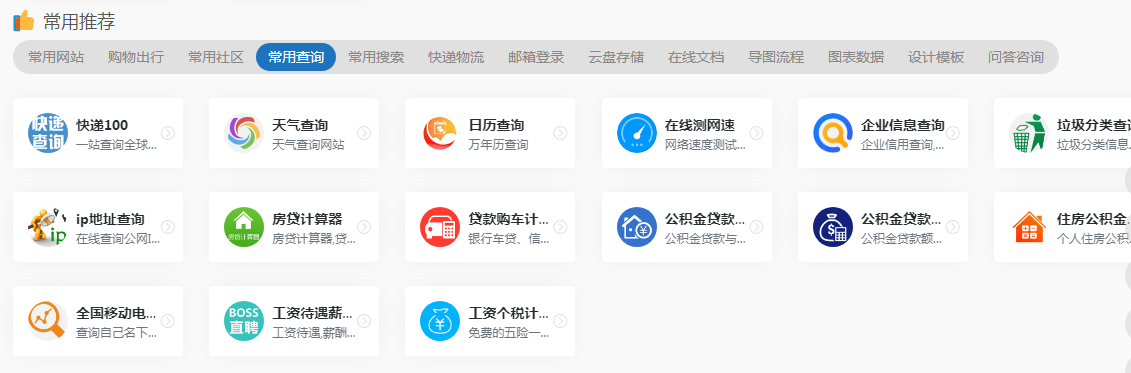
Task: Click the arrow on the 在线测网速 card
Action: coord(757,133)
